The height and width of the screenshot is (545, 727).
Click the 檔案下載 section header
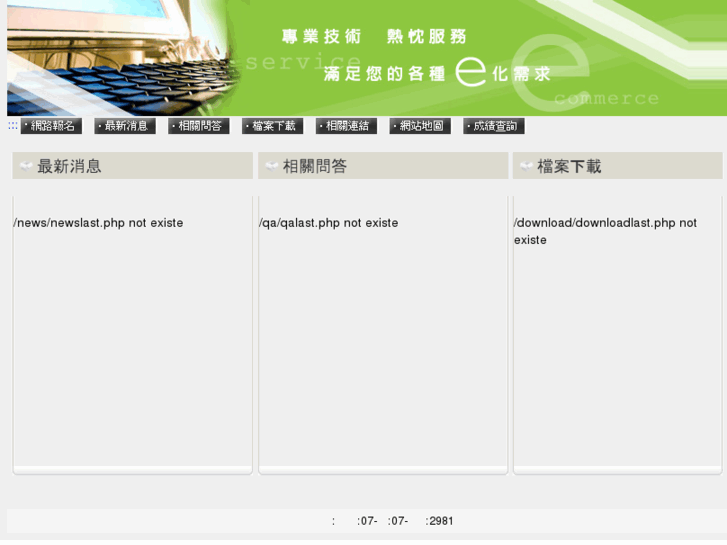point(618,166)
